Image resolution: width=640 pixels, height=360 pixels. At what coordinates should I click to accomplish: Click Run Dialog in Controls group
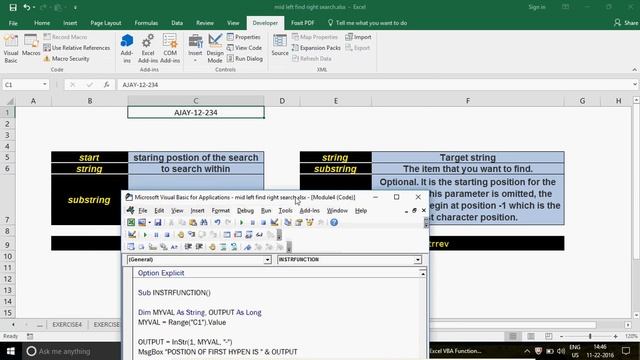click(244, 59)
